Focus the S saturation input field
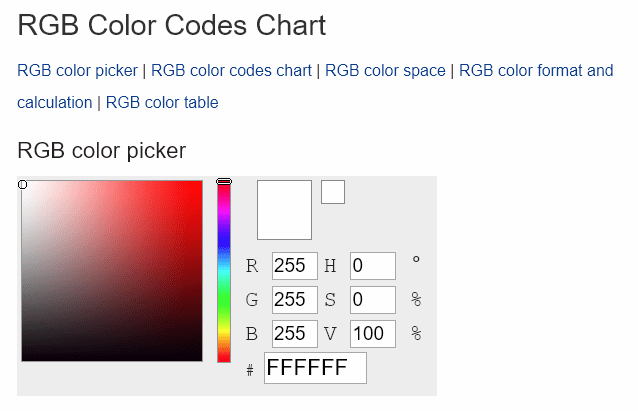Image resolution: width=638 pixels, height=411 pixels. [x=373, y=300]
